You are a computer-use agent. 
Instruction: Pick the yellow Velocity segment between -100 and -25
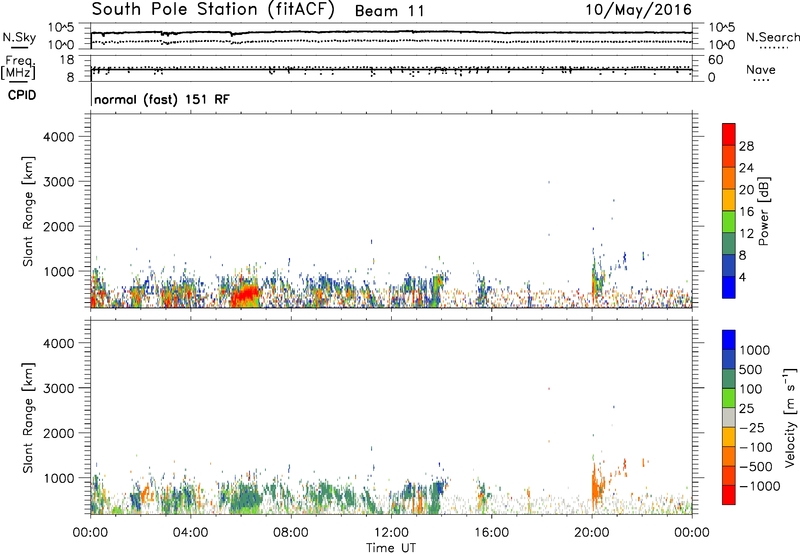pos(729,437)
